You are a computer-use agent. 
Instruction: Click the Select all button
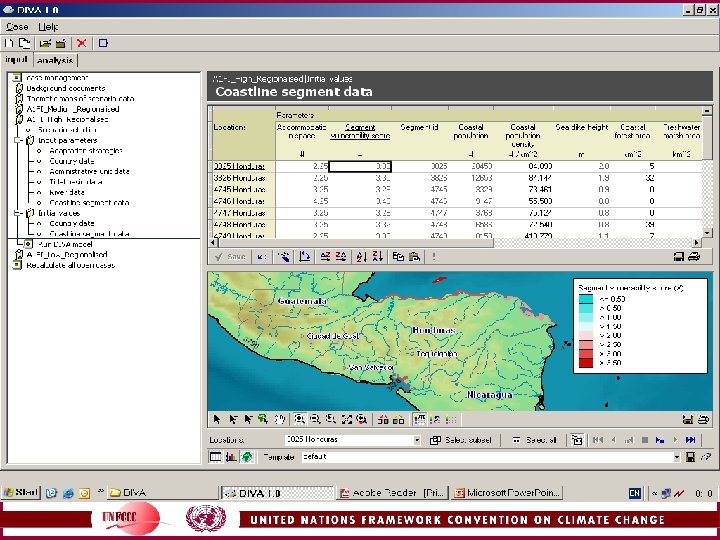tap(533, 440)
